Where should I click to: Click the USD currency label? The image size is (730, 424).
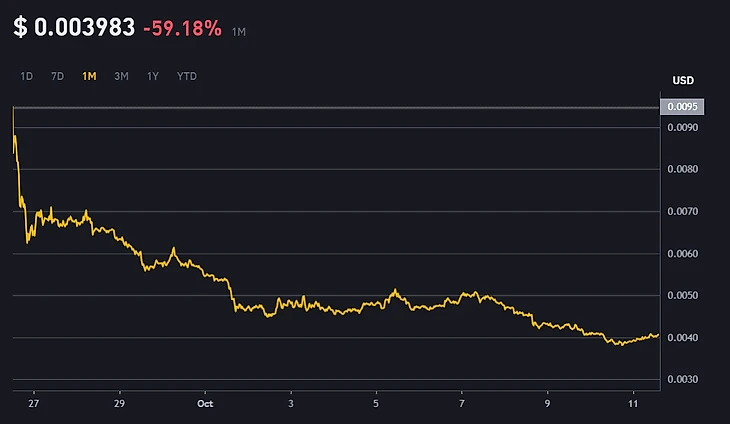click(683, 80)
